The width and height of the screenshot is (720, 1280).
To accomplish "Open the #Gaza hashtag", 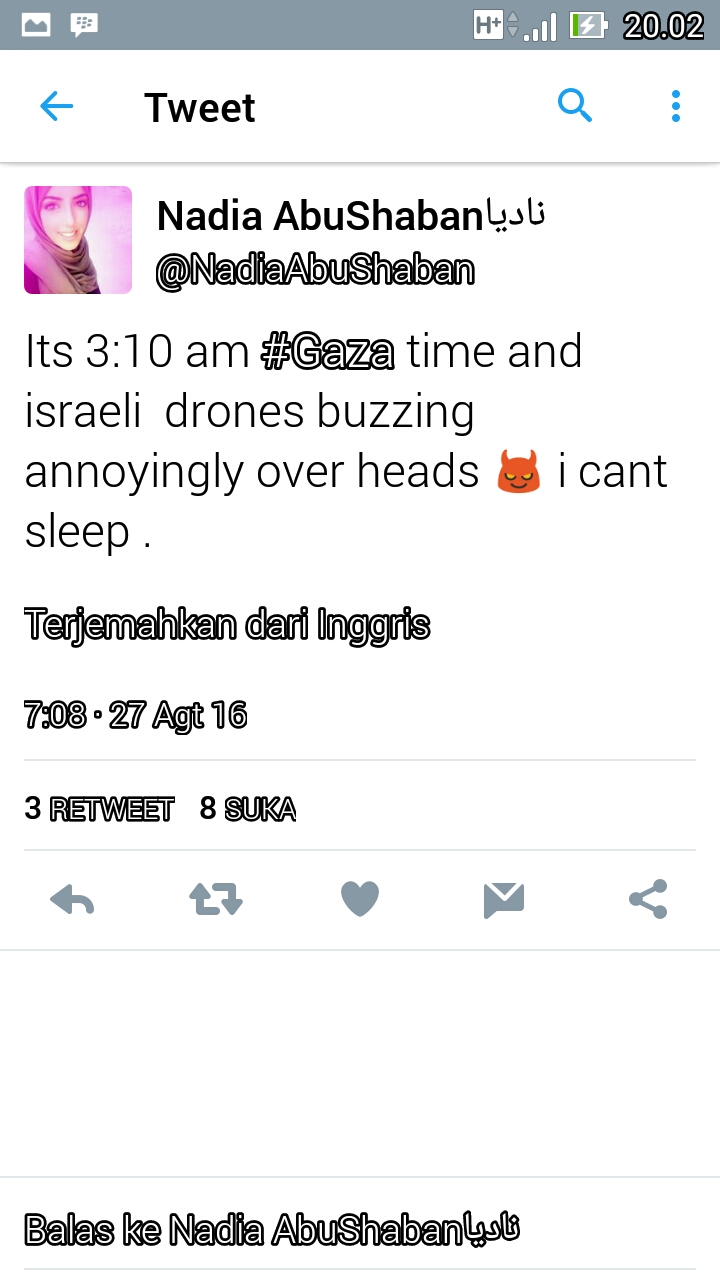I will click(328, 352).
